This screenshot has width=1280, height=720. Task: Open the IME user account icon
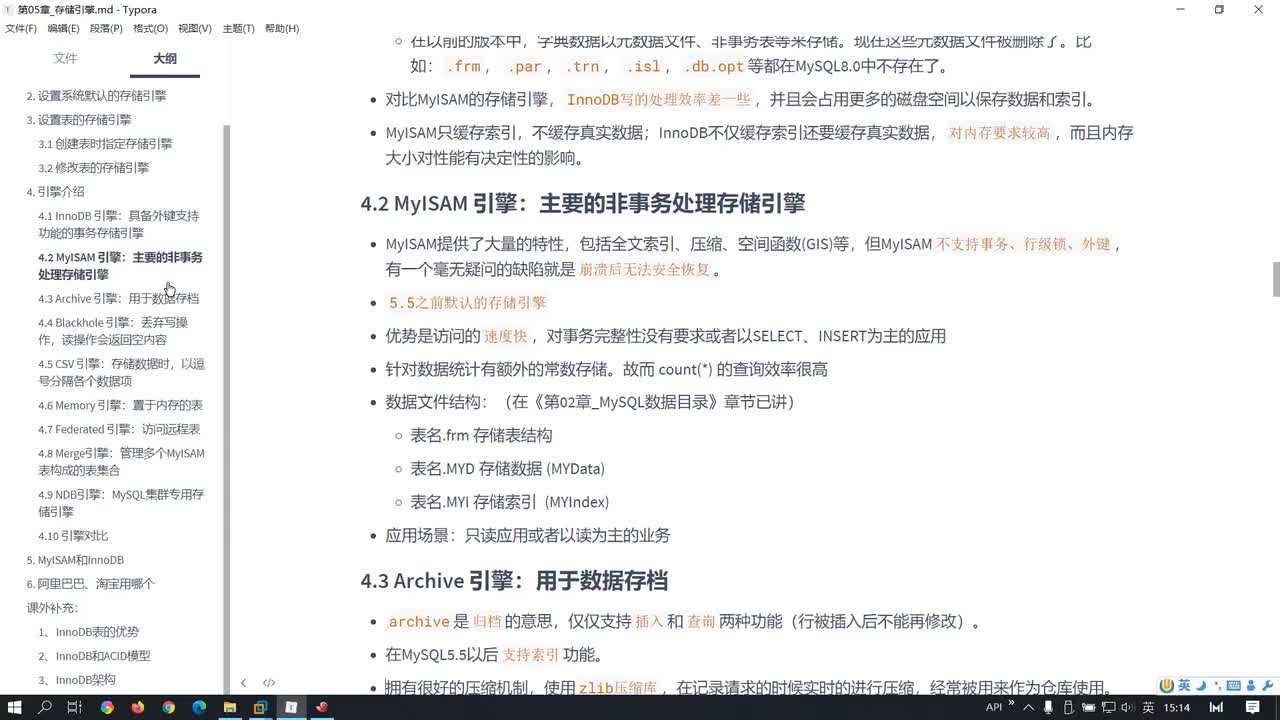point(1251,686)
